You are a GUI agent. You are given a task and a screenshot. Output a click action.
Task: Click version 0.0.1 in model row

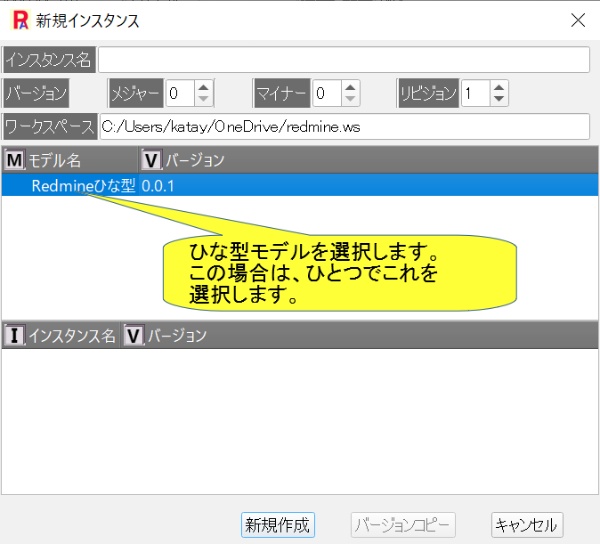click(158, 186)
